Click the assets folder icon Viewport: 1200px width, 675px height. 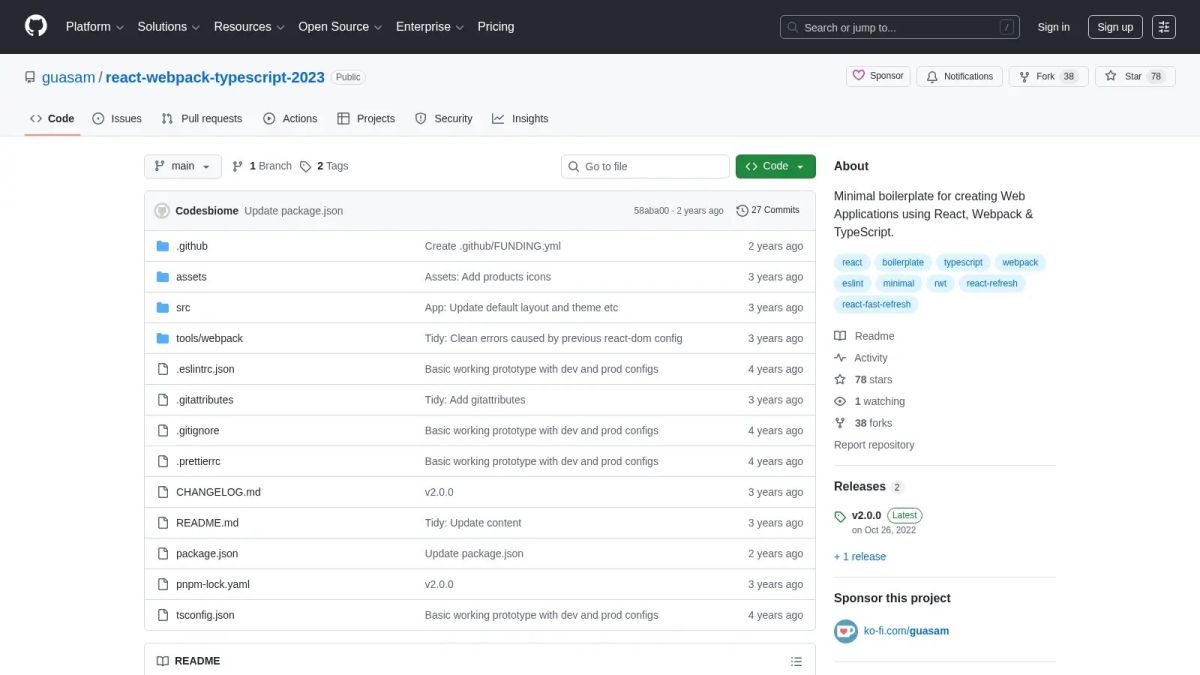pos(163,277)
